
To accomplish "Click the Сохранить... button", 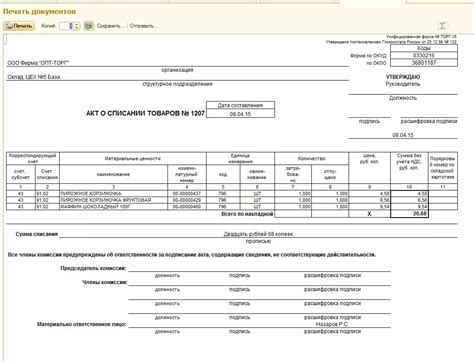I will (110, 26).
